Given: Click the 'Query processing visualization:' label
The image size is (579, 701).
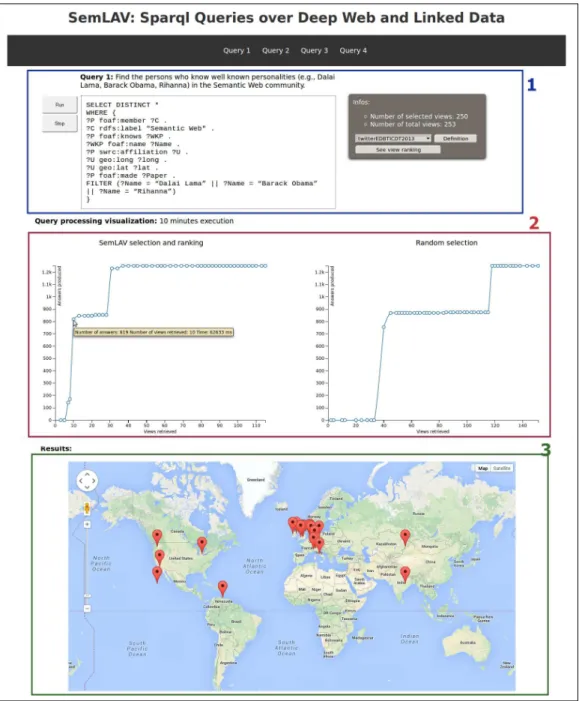Looking at the screenshot, I should pyautogui.click(x=96, y=221).
